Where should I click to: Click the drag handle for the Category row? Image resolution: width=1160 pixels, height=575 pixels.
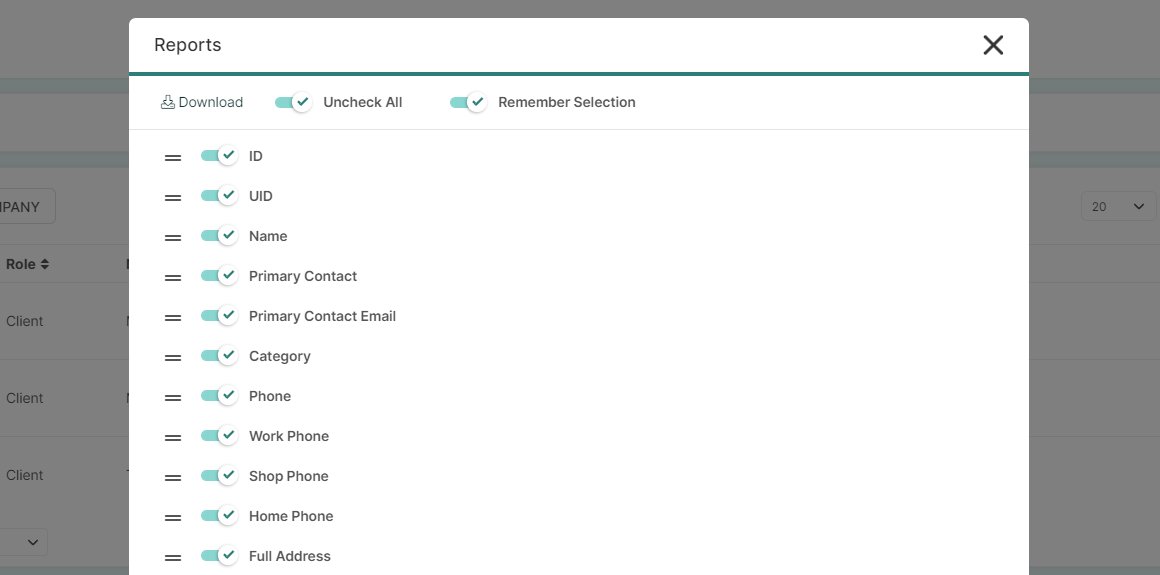(172, 357)
